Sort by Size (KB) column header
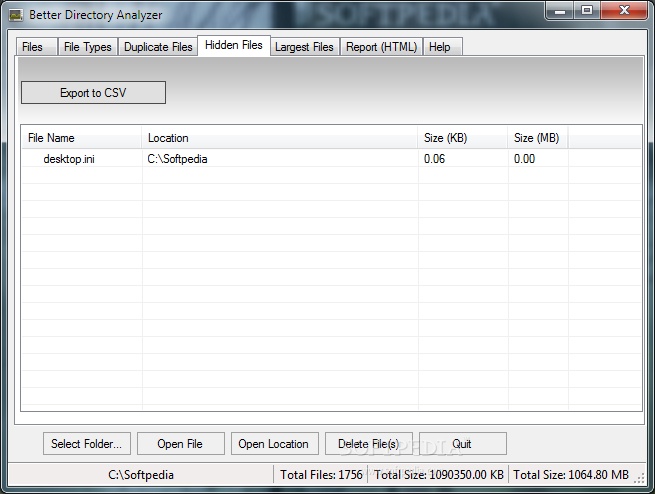655x494 pixels. click(462, 138)
